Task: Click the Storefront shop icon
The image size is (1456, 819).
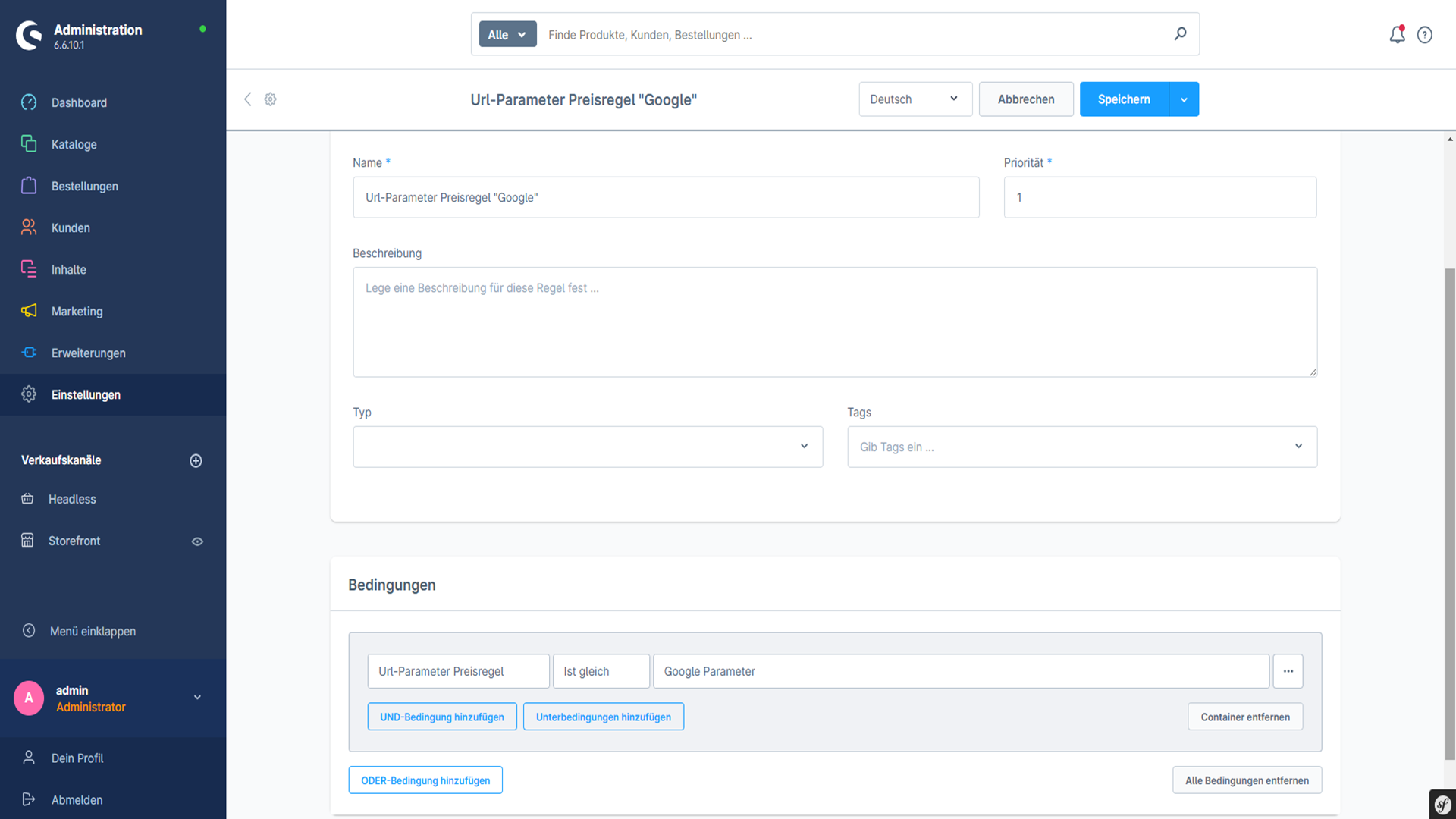Action: point(27,541)
